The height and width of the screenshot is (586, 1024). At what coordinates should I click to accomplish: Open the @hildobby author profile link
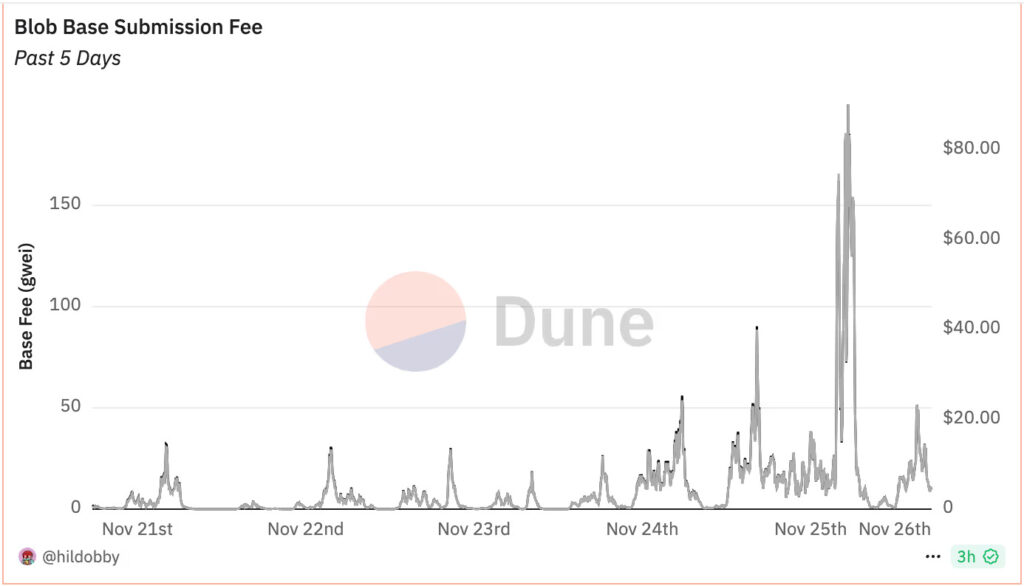[x=79, y=557]
